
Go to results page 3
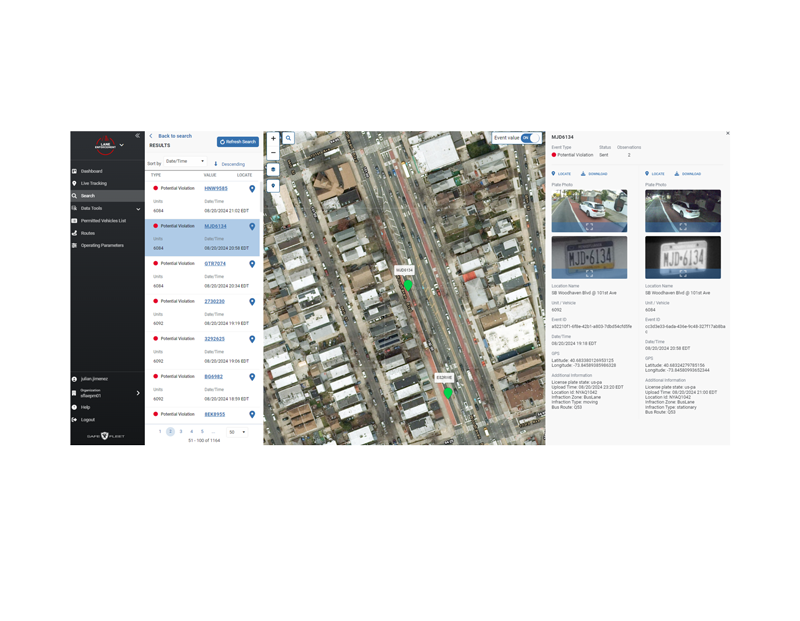(181, 432)
